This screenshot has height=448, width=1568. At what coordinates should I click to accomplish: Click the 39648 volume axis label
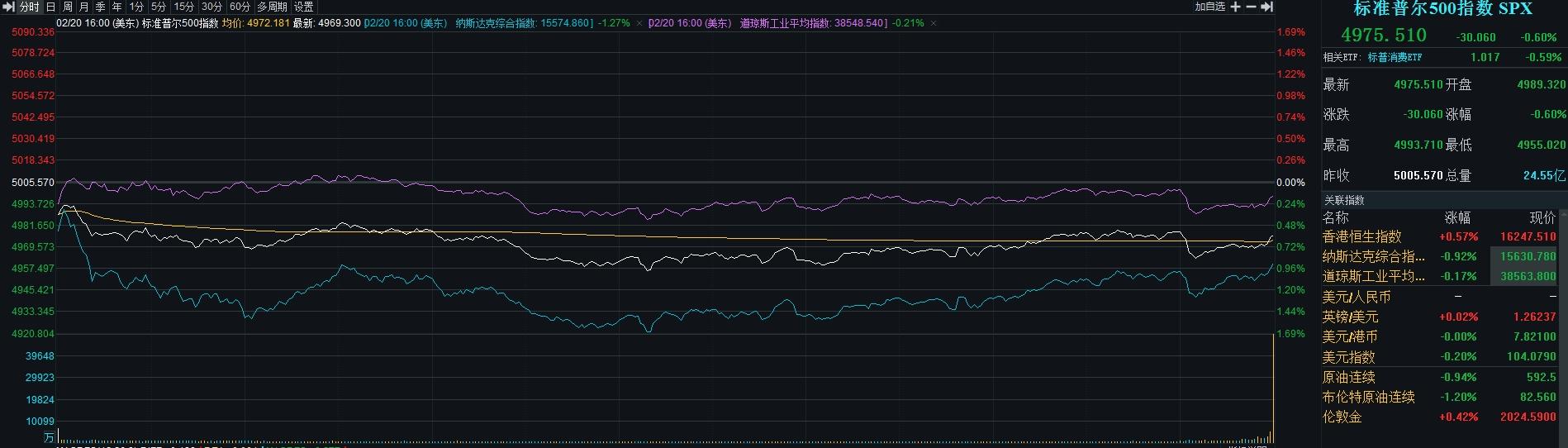[x=40, y=356]
